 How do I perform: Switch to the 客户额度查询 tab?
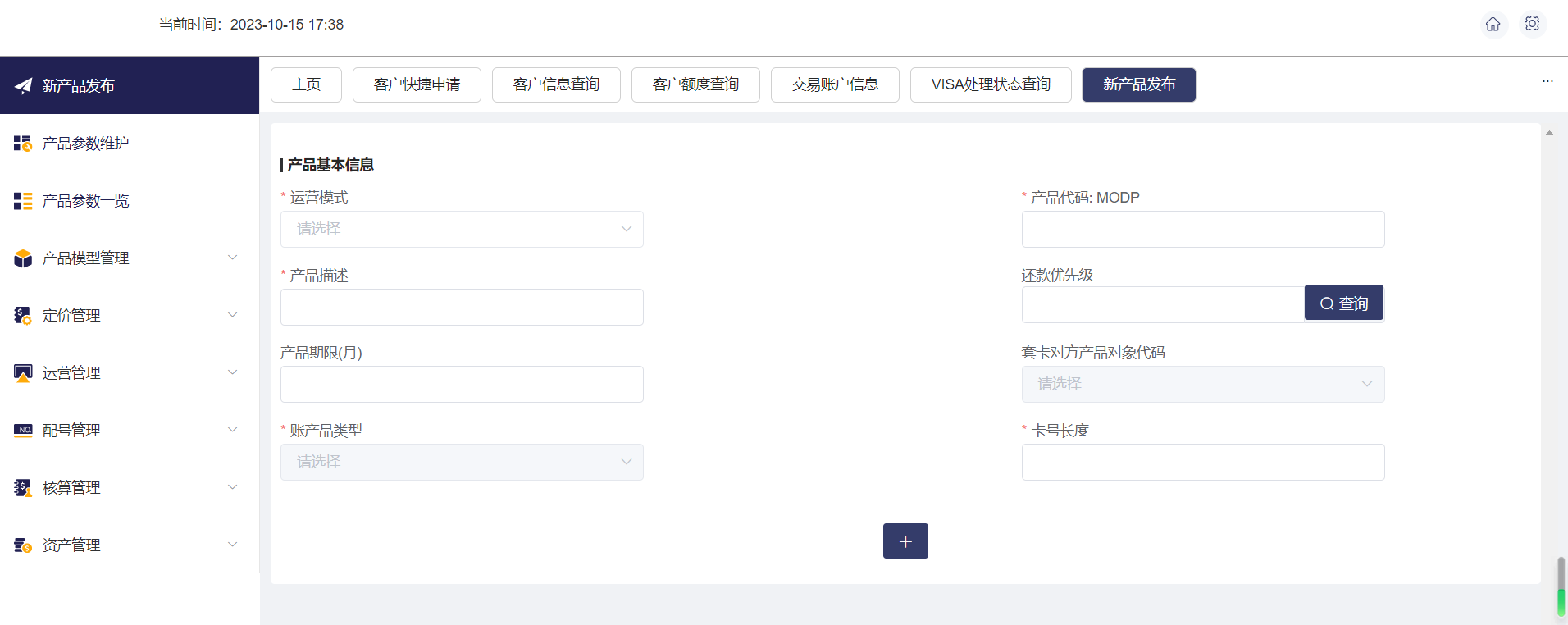coord(695,84)
